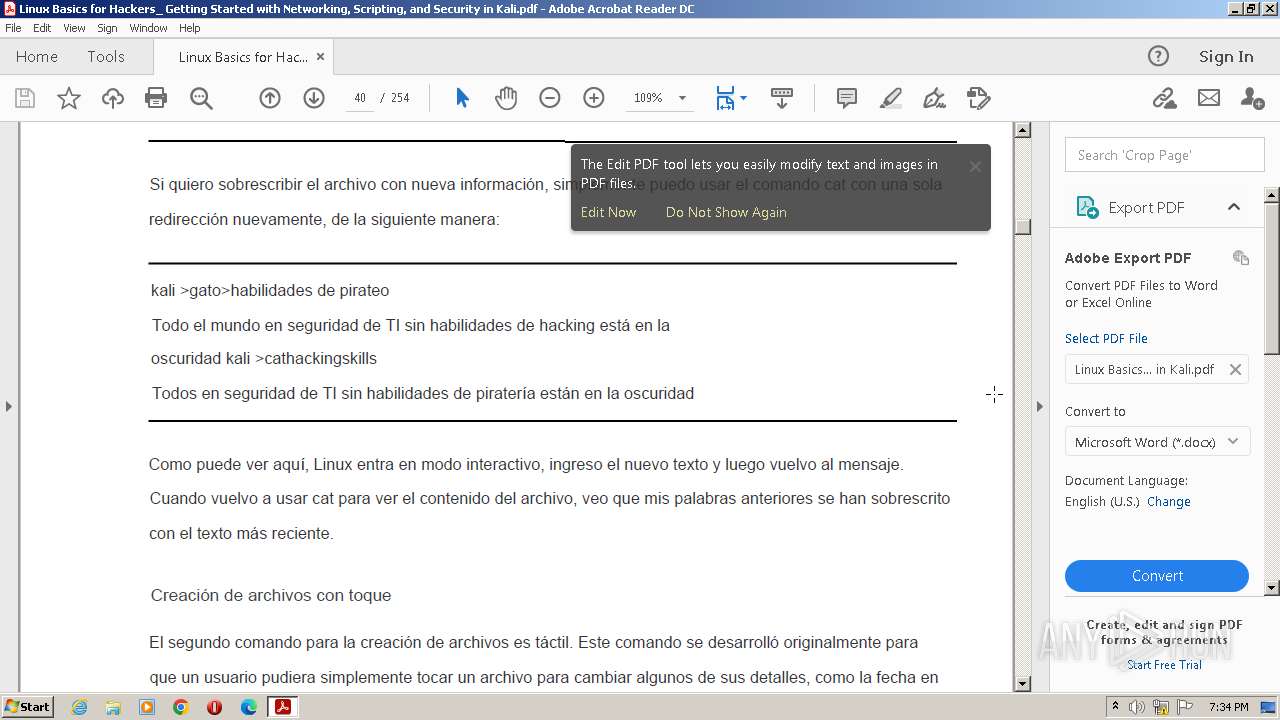
Task: Go to previous page arrow
Action: tap(270, 98)
